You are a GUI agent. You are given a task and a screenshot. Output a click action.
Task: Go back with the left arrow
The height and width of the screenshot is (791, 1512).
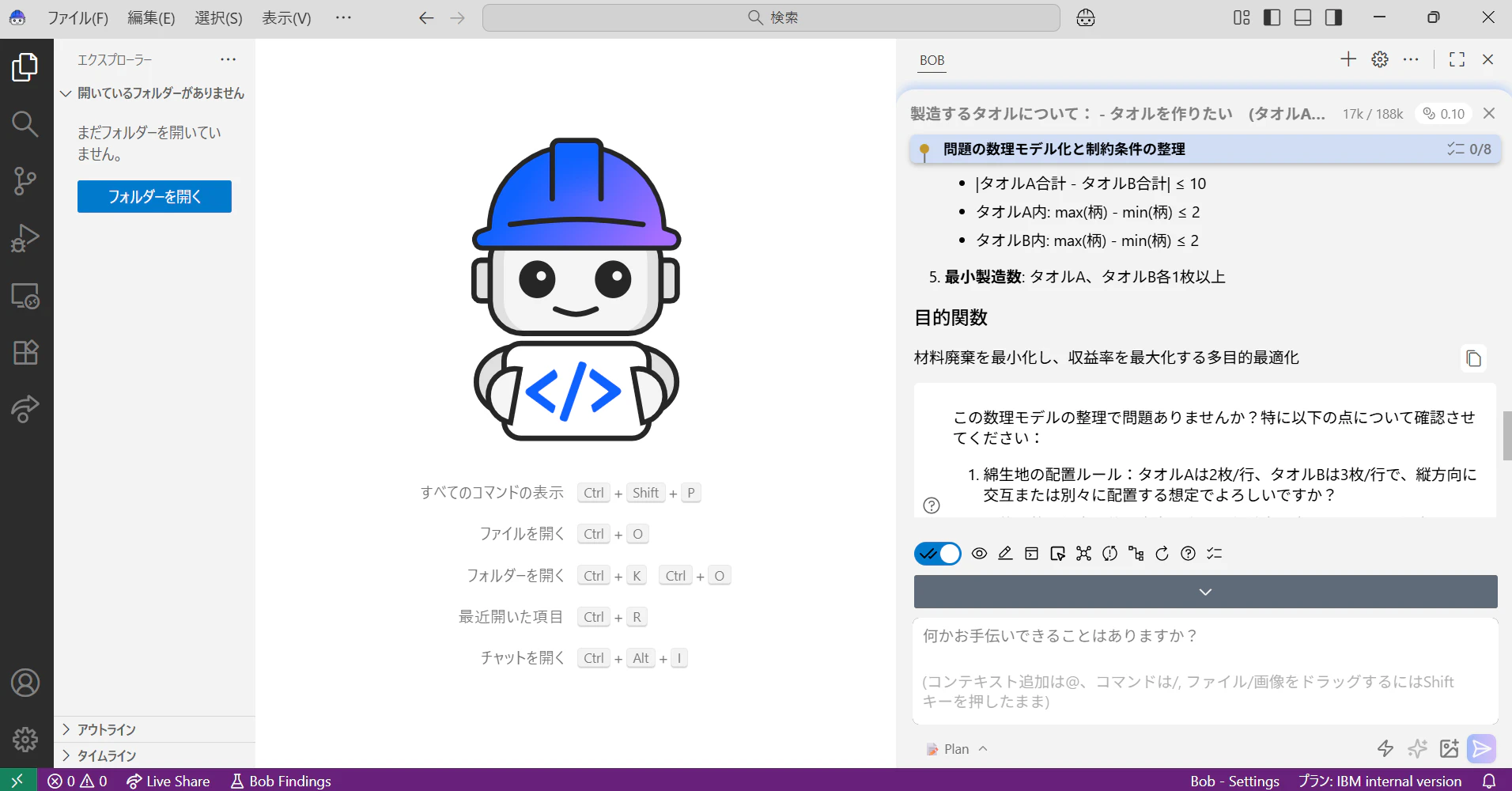426,17
